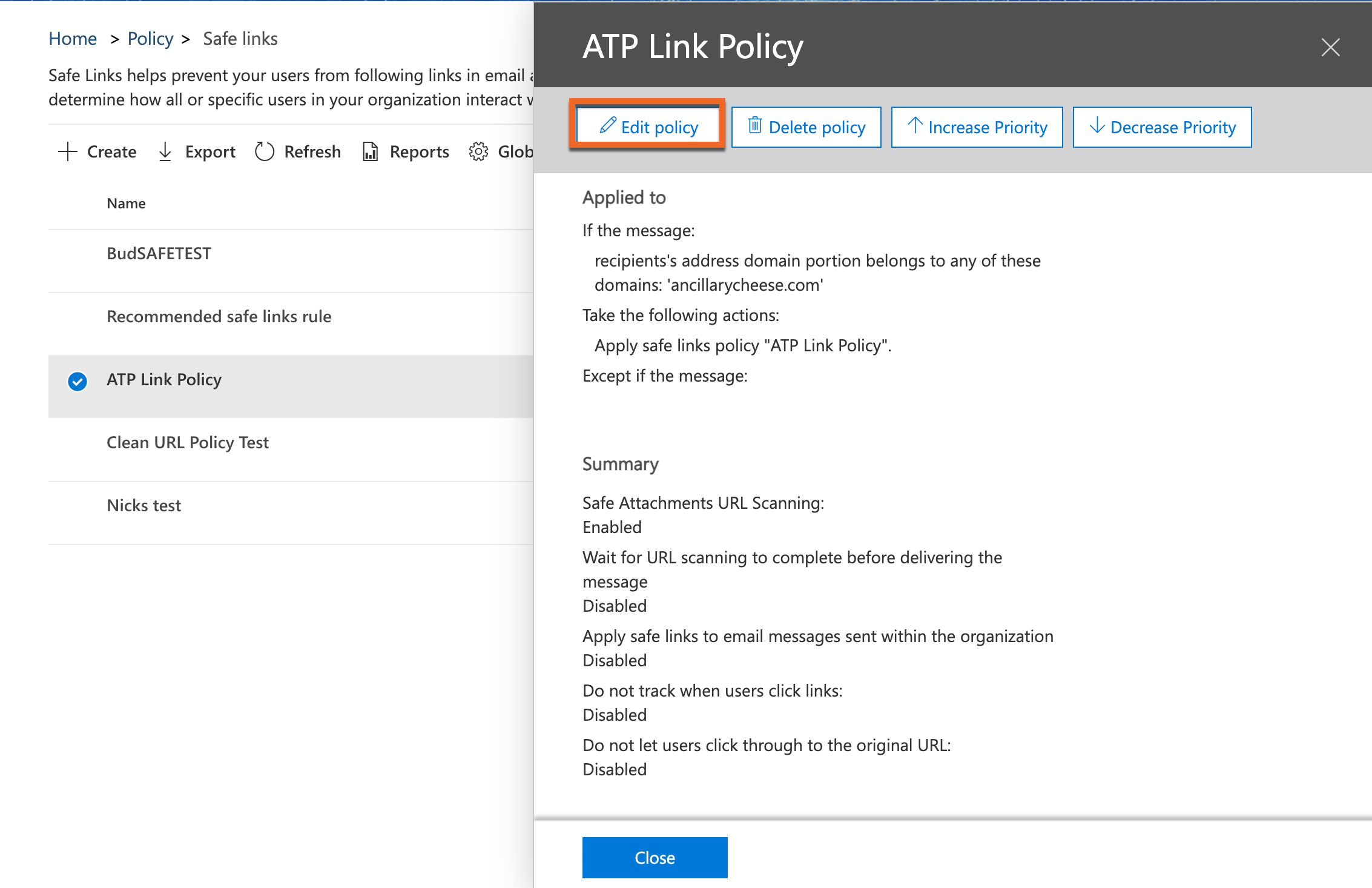Viewport: 1372px width, 888px height.
Task: Select the BudSAFETEST policy row
Action: click(x=160, y=253)
